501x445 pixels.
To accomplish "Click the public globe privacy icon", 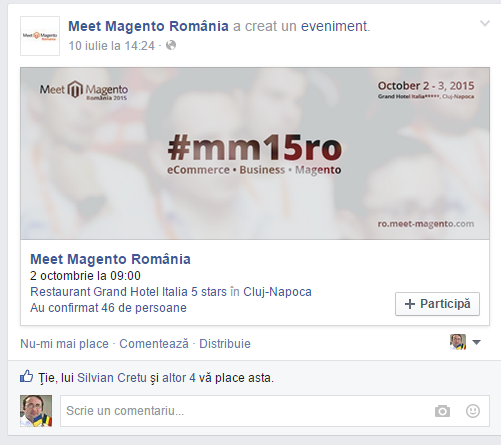I will click(171, 45).
